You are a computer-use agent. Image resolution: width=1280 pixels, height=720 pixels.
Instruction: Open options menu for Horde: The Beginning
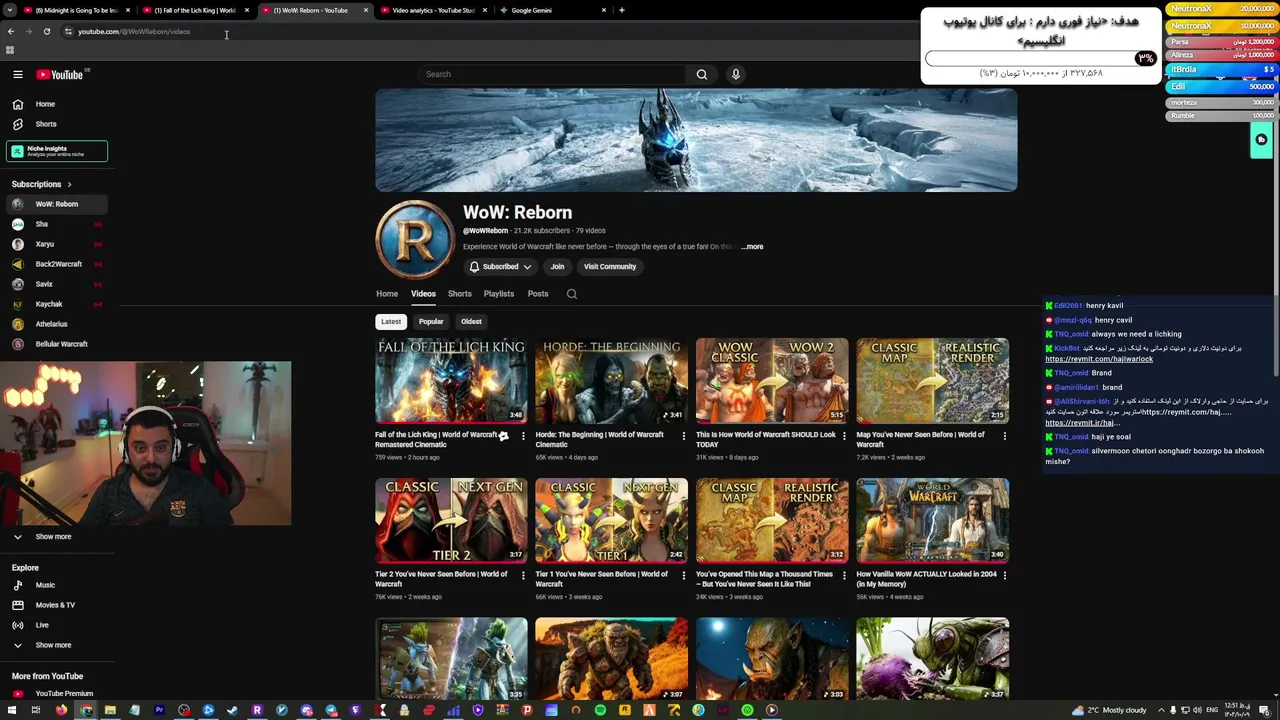point(684,436)
